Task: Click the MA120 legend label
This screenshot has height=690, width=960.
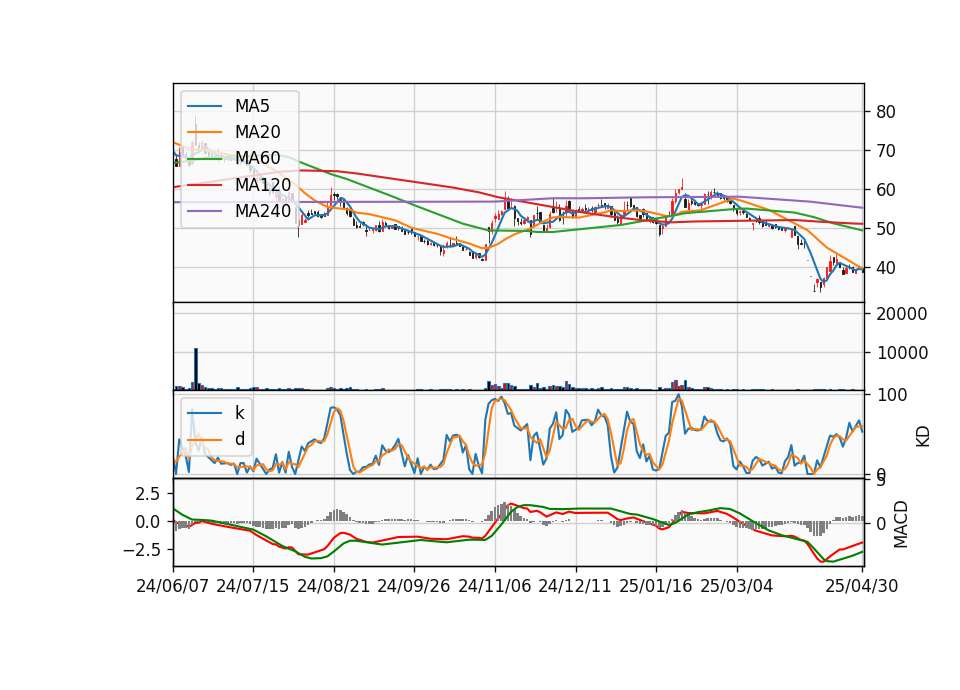Action: [x=263, y=184]
